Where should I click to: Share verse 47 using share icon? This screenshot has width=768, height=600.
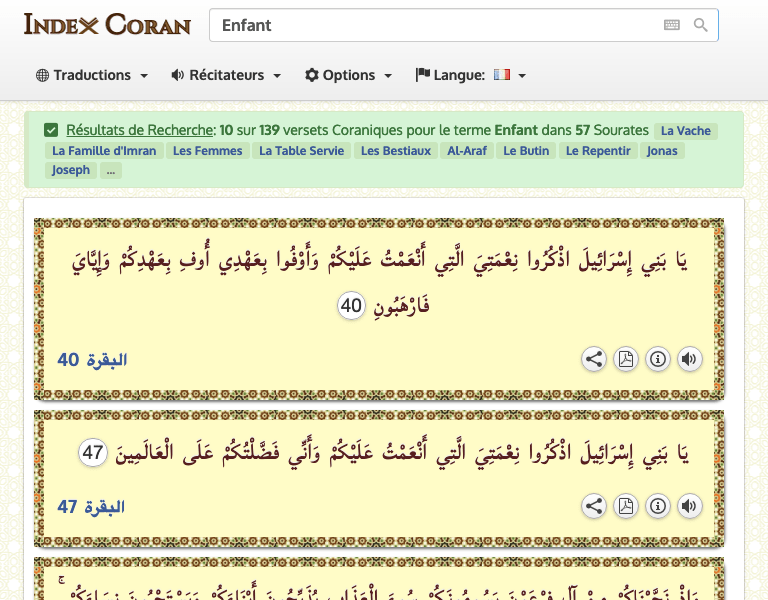pyautogui.click(x=594, y=507)
